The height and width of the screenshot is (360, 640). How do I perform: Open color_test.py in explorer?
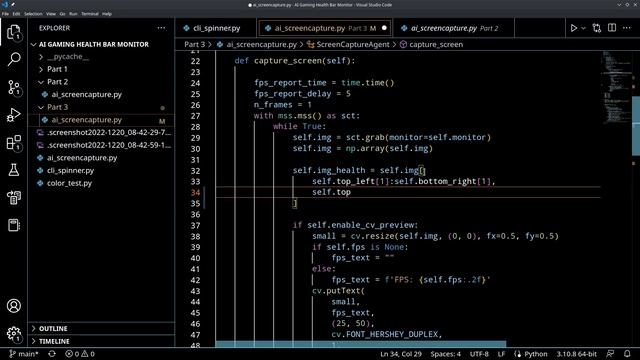69,183
